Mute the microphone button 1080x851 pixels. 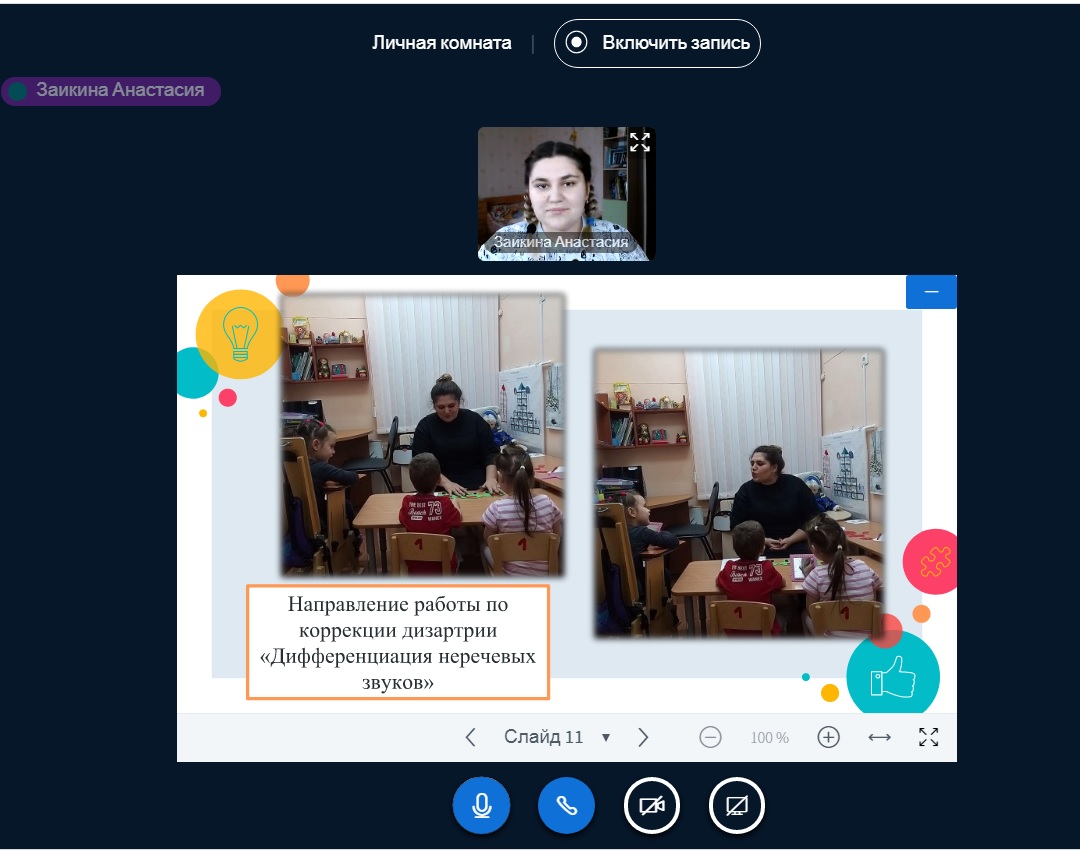coord(481,805)
